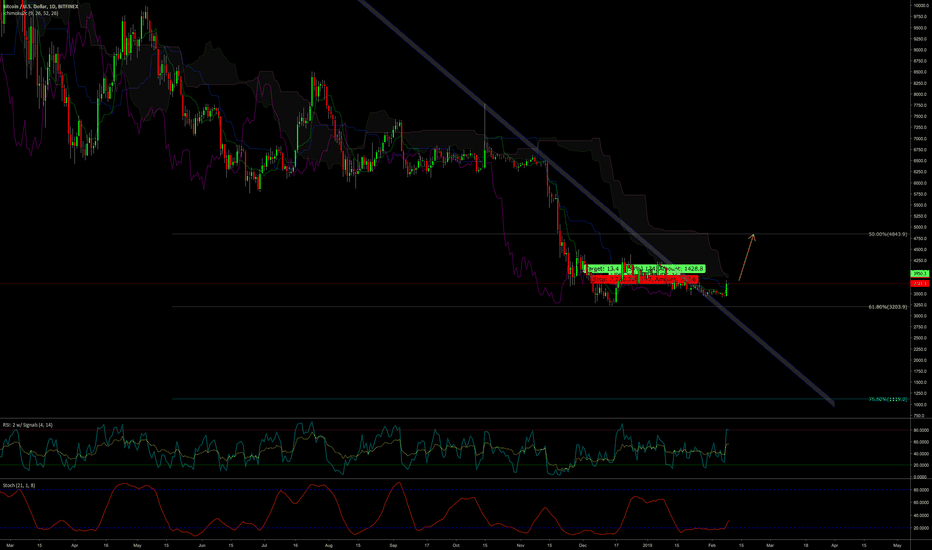Select the Stoch (21, 1, 8) indicator label
932x550 pixels.
(x=18, y=485)
